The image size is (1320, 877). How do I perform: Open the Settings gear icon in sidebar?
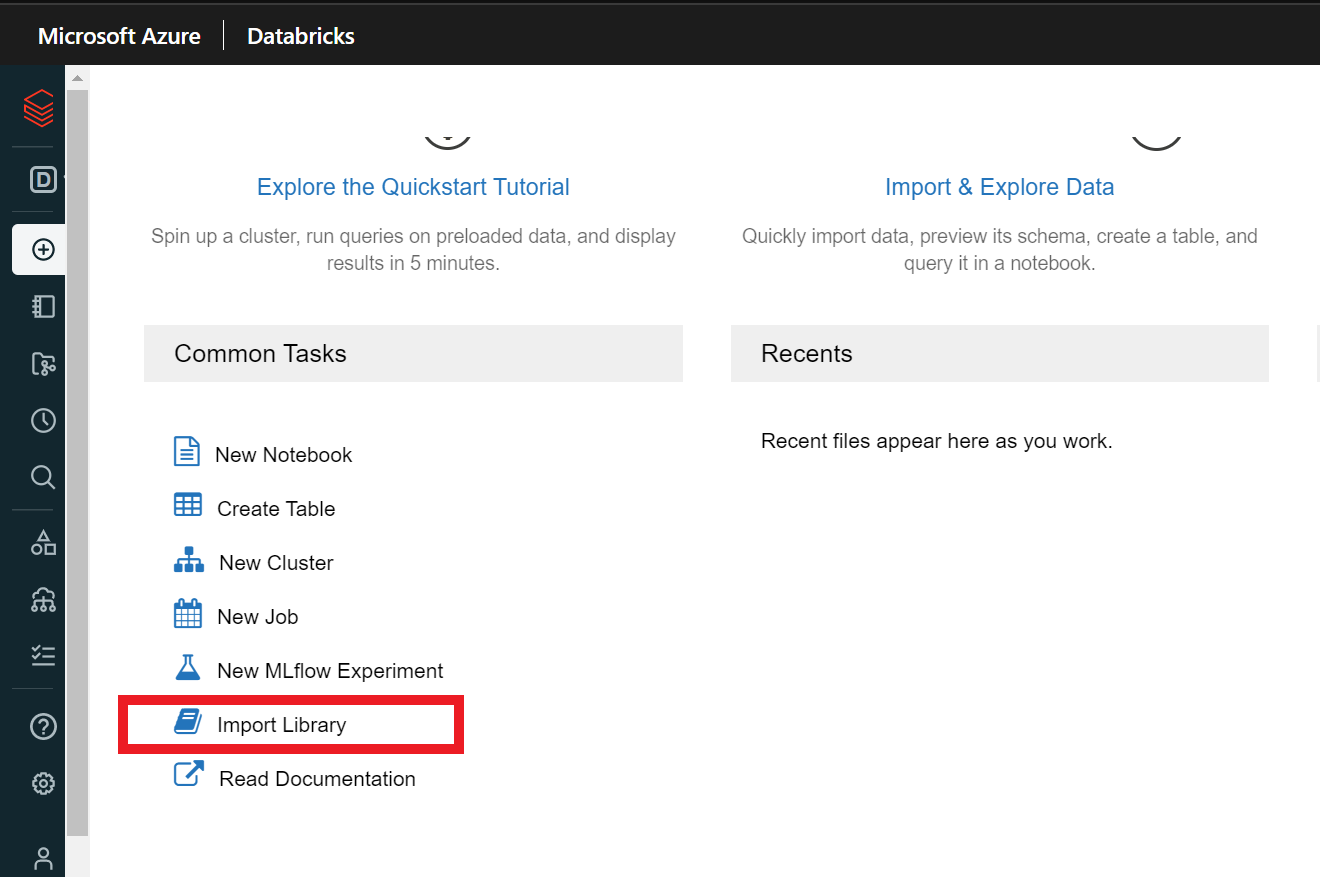coord(43,783)
